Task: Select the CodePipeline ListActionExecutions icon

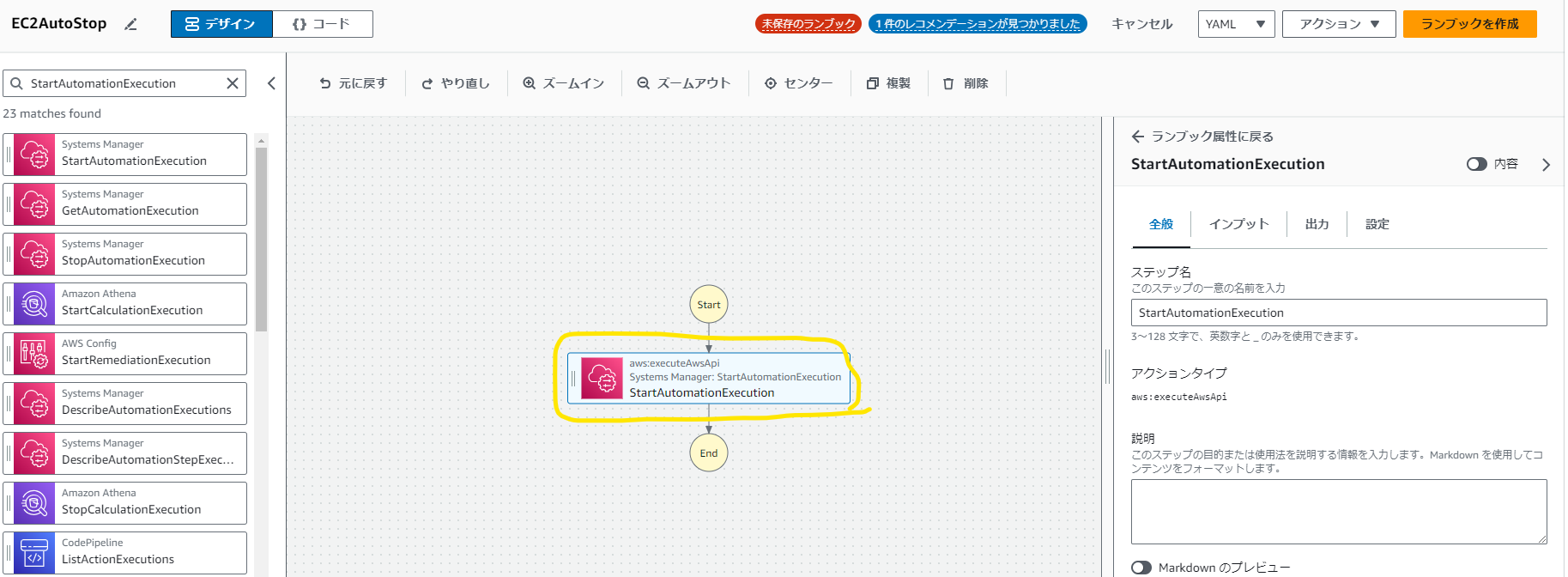Action: click(x=34, y=553)
